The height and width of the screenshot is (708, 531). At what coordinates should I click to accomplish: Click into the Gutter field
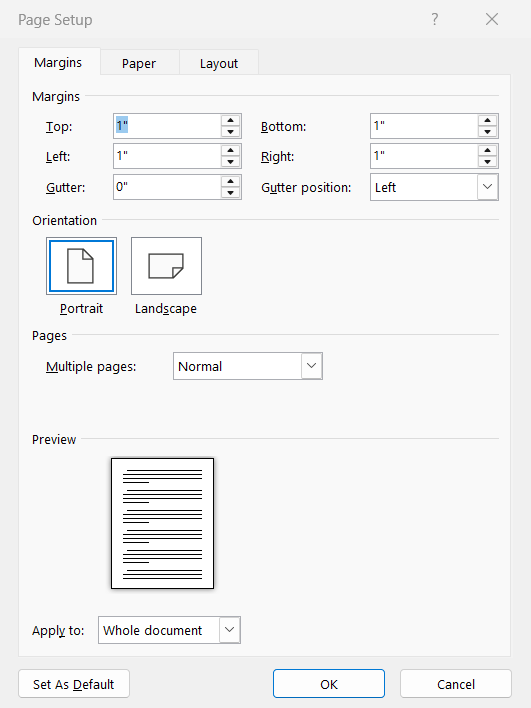pos(167,187)
